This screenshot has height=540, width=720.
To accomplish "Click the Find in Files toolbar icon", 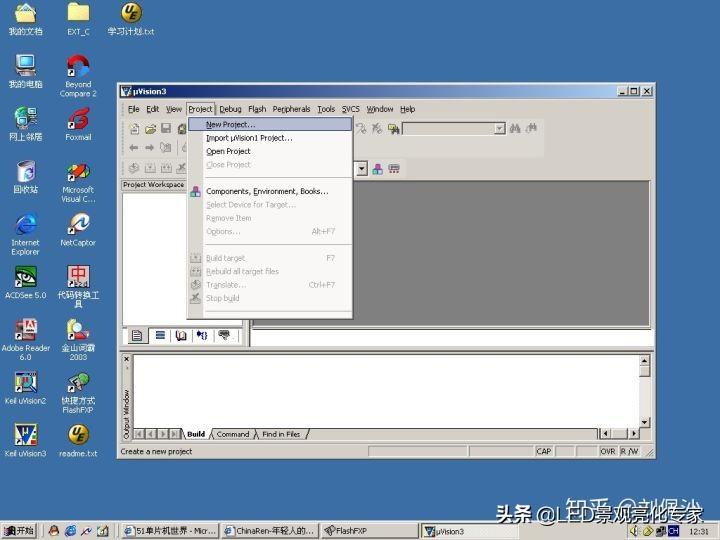I will click(394, 129).
